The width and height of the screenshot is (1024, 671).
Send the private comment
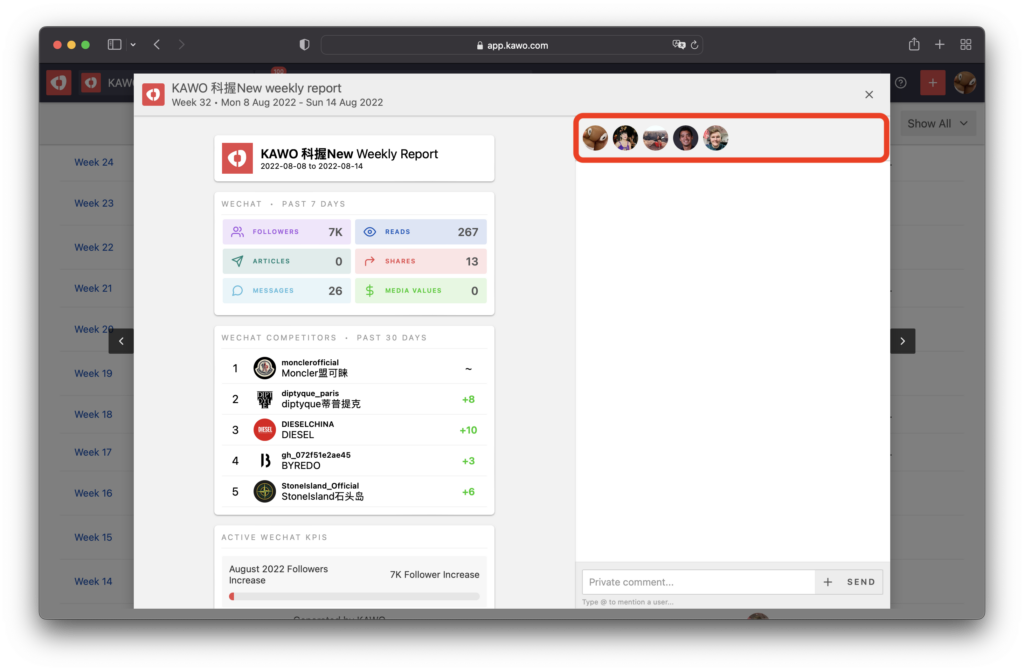tap(861, 581)
